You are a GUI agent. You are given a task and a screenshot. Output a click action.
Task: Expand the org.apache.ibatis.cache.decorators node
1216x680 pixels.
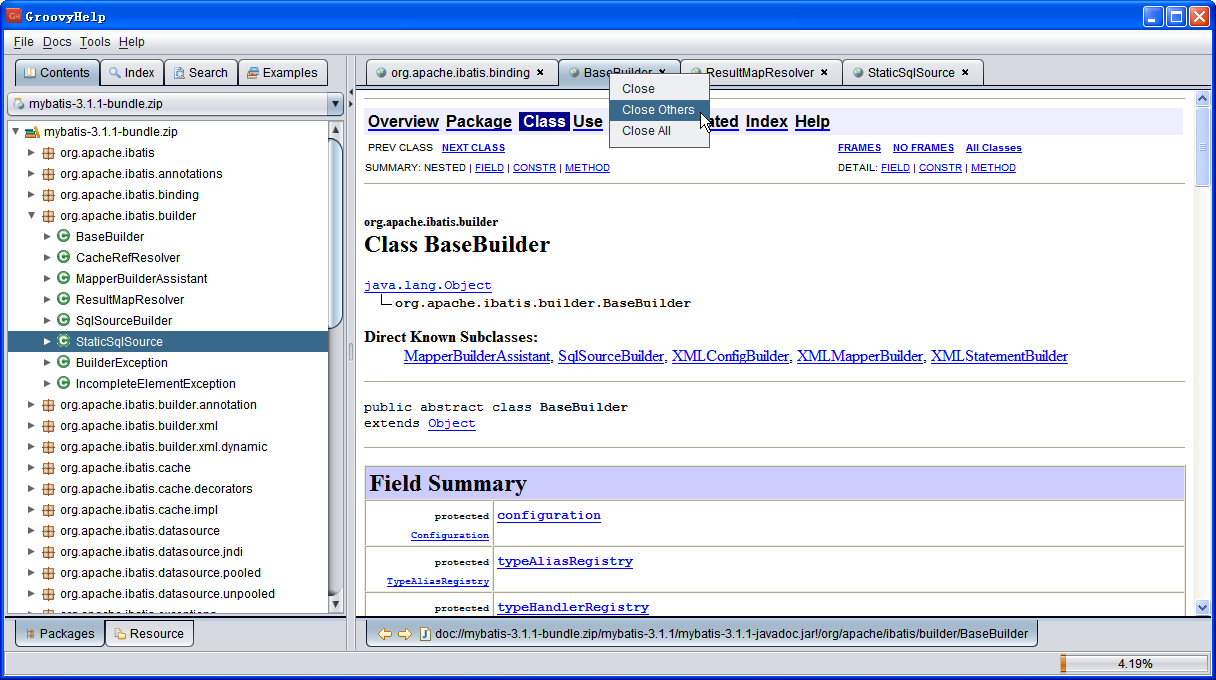tap(31, 489)
